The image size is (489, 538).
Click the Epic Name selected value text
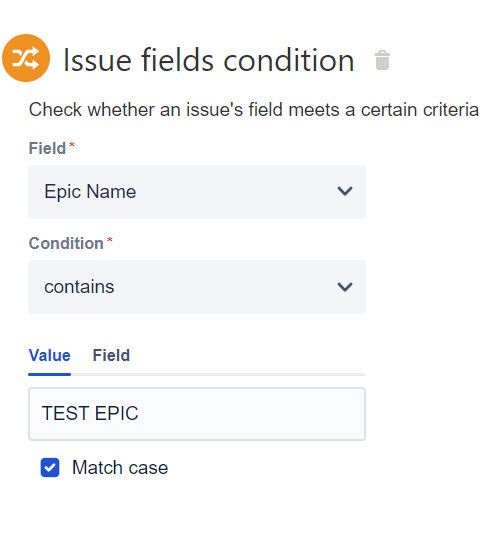(x=90, y=192)
